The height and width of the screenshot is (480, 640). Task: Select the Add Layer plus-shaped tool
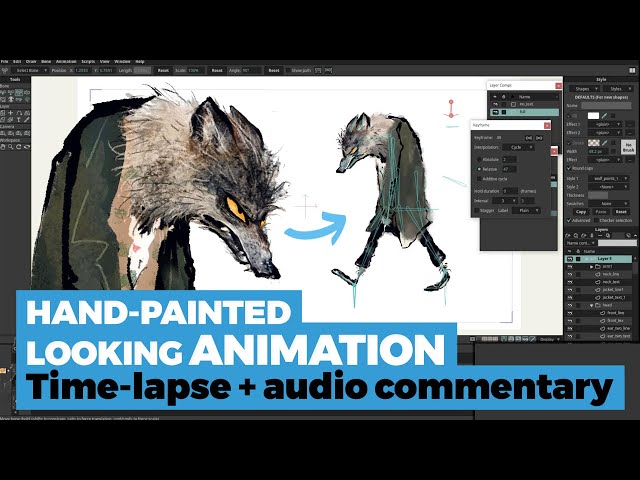11,113
